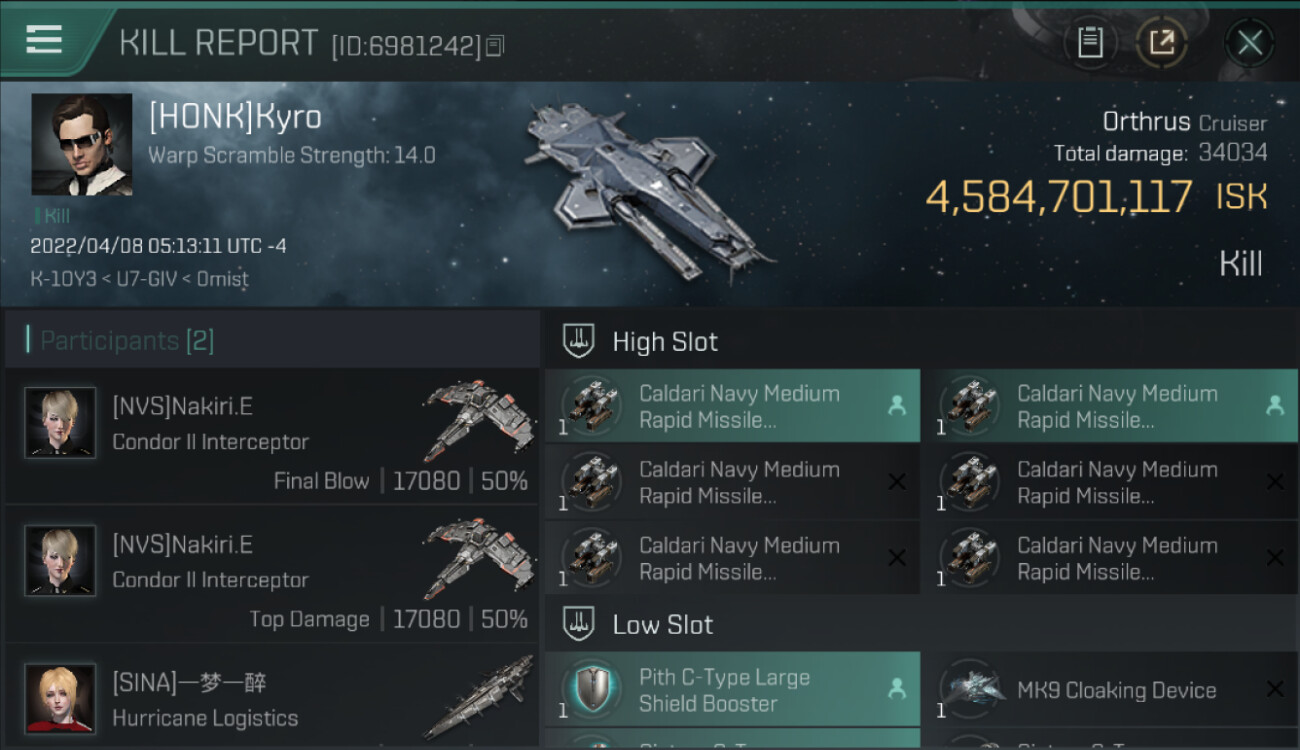Click the High Slot section icon
The image size is (1300, 750).
tap(579, 341)
